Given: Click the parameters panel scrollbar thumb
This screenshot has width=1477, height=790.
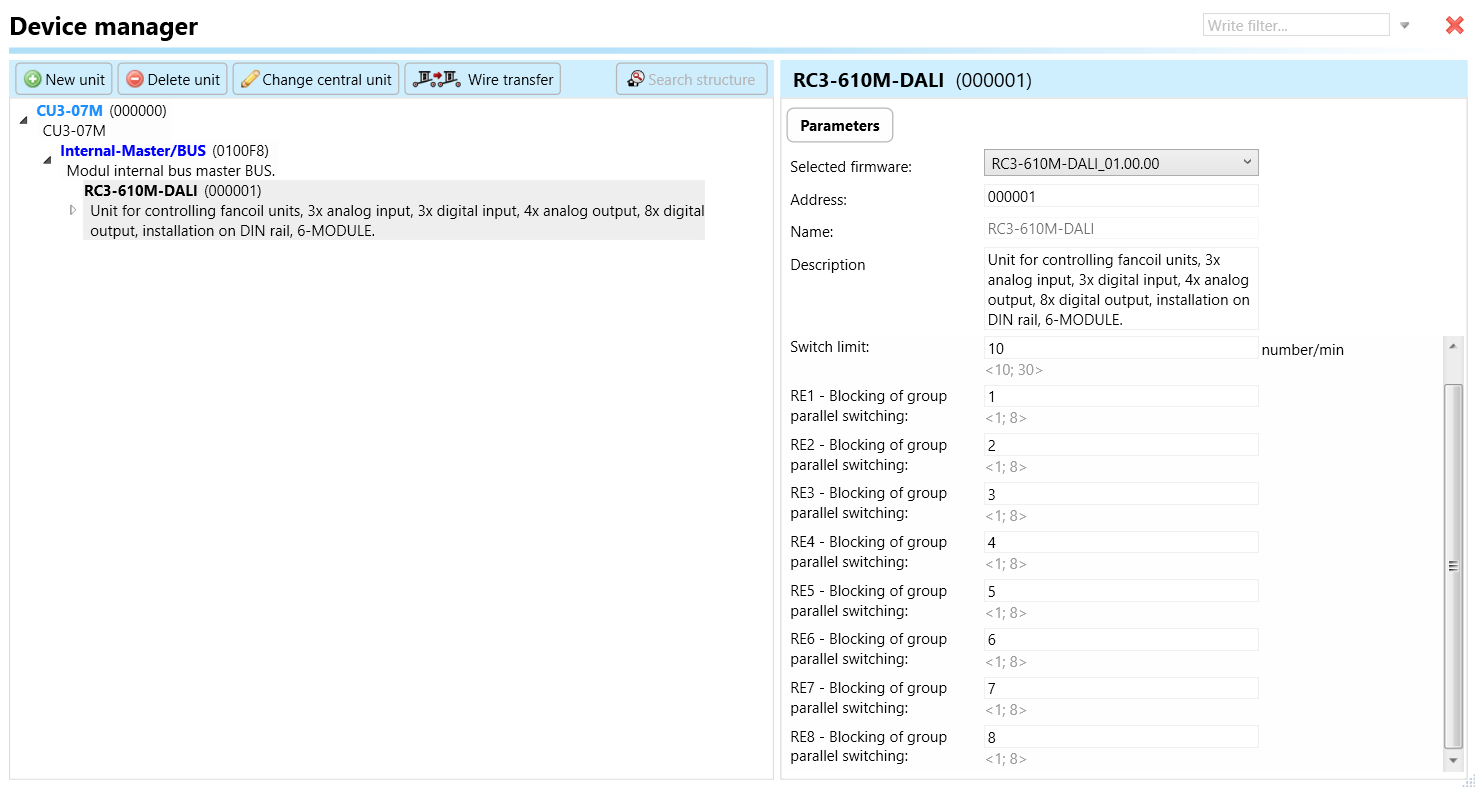Looking at the screenshot, I should click(1453, 565).
